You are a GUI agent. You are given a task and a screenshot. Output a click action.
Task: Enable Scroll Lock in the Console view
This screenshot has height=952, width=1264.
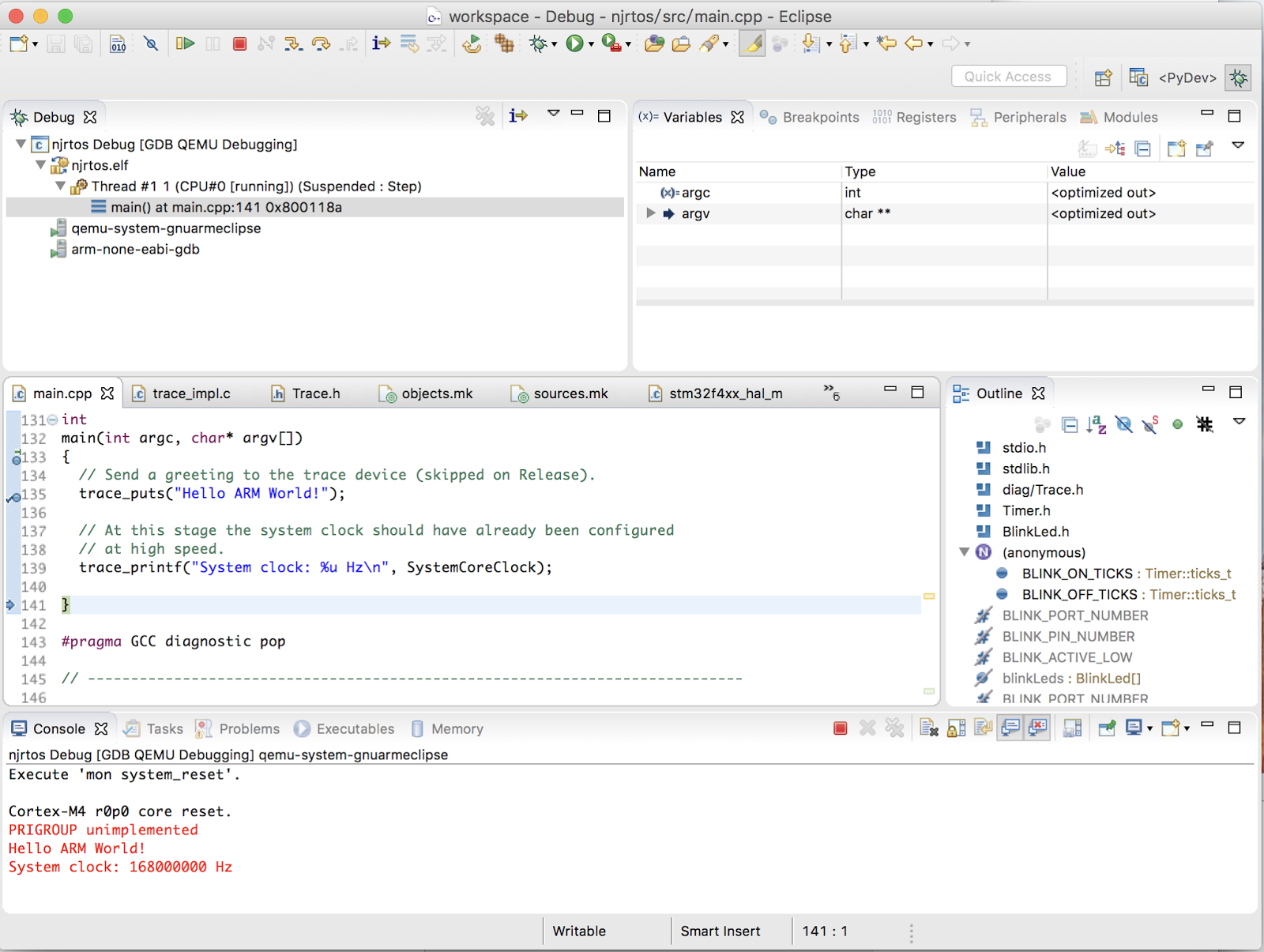[954, 728]
